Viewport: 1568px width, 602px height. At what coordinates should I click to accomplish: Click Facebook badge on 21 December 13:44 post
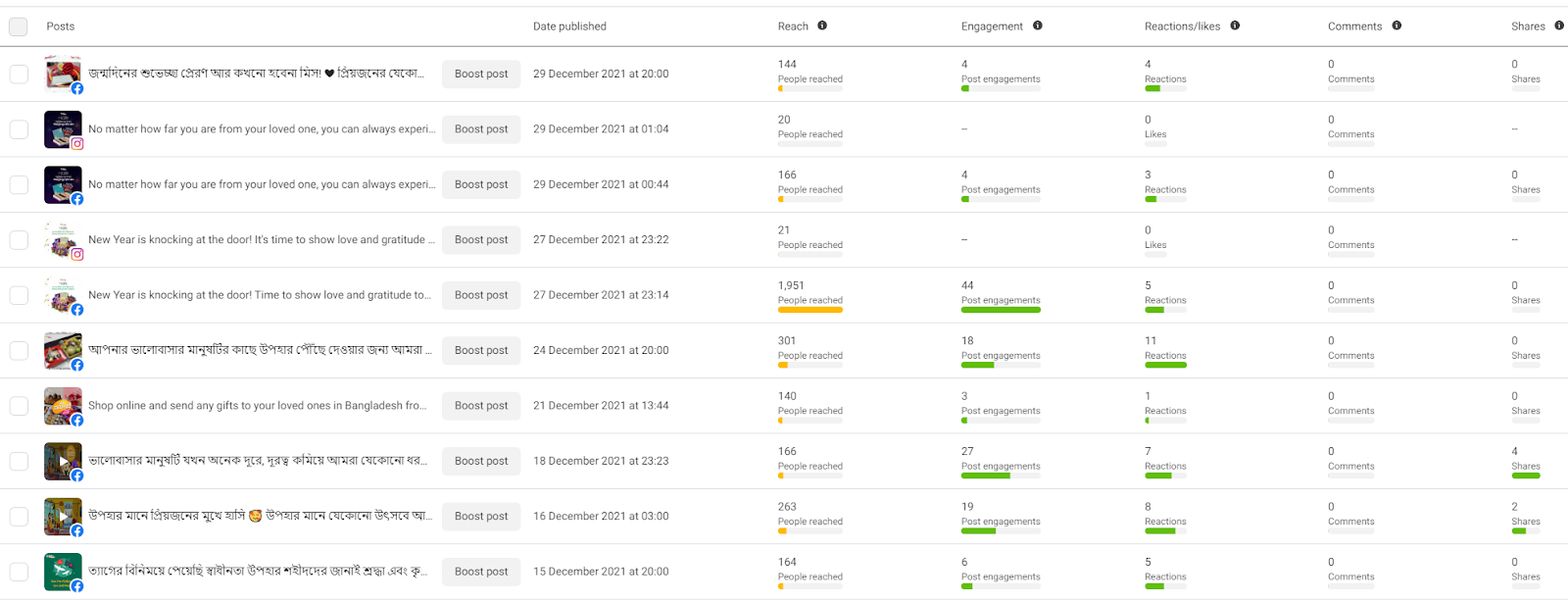[77, 421]
